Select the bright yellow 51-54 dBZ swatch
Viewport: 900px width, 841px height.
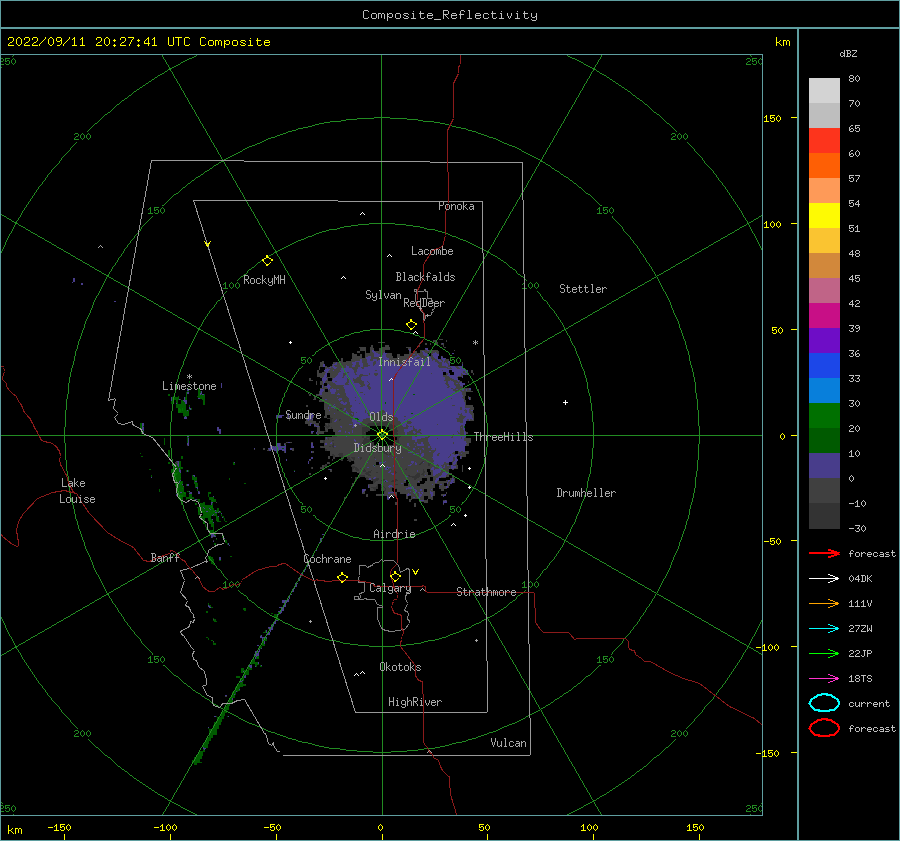(824, 215)
